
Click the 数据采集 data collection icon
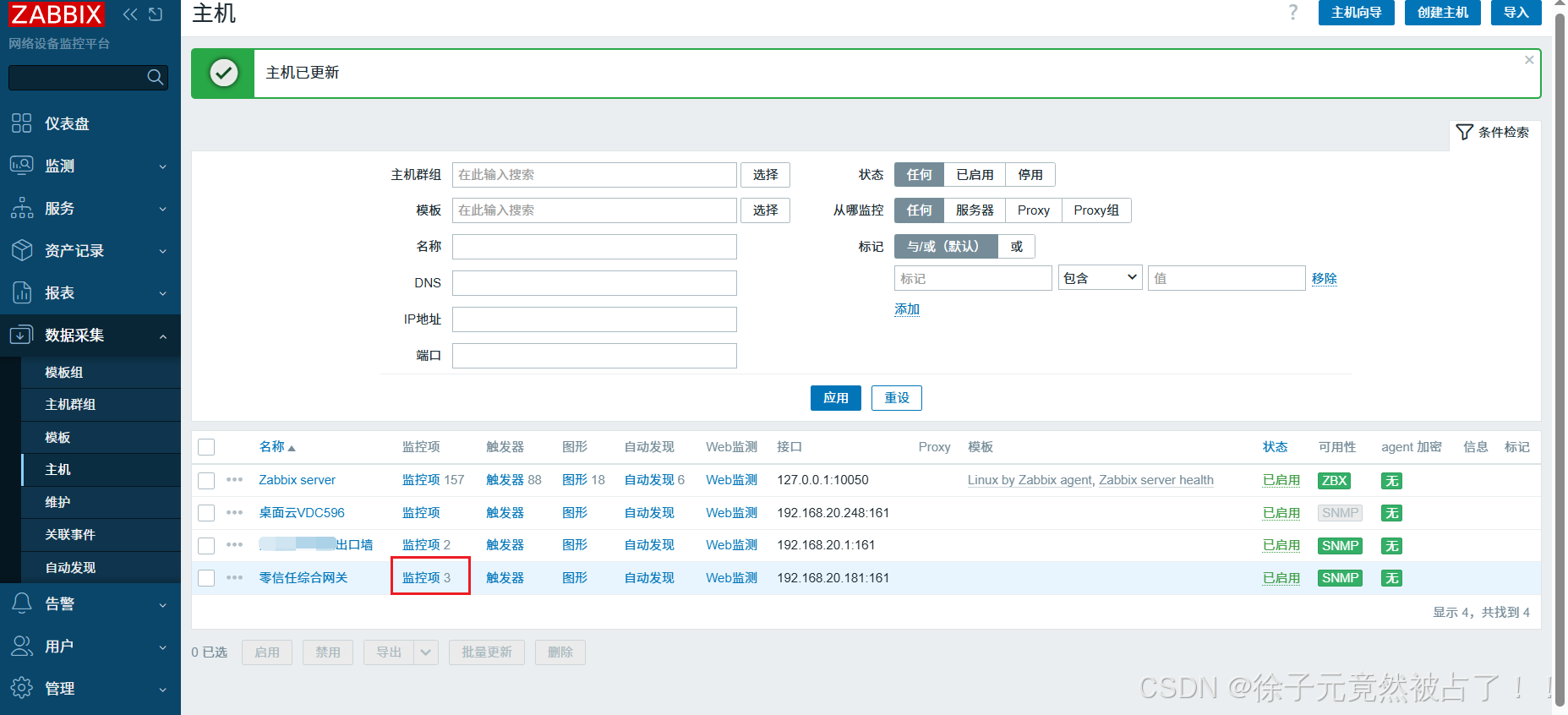click(22, 335)
